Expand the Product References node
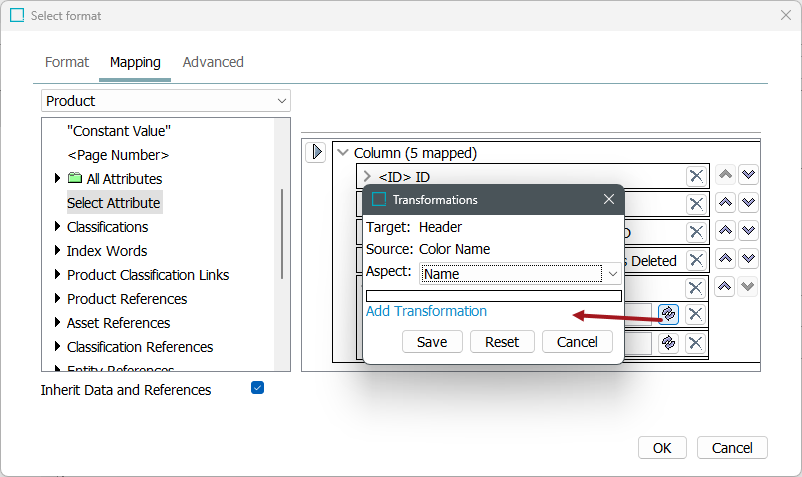The width and height of the screenshot is (802, 477). [x=57, y=298]
